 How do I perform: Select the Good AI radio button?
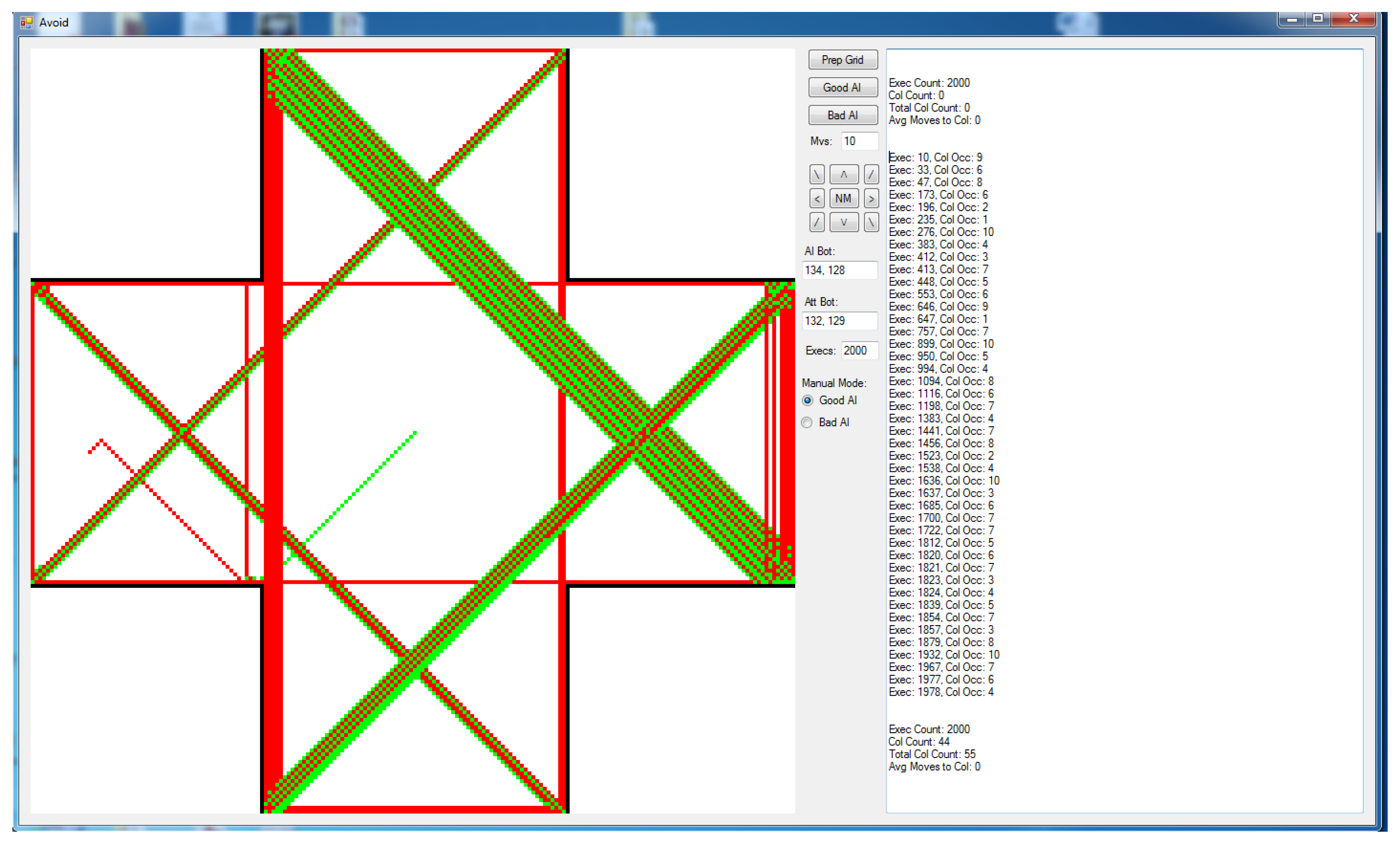point(808,401)
